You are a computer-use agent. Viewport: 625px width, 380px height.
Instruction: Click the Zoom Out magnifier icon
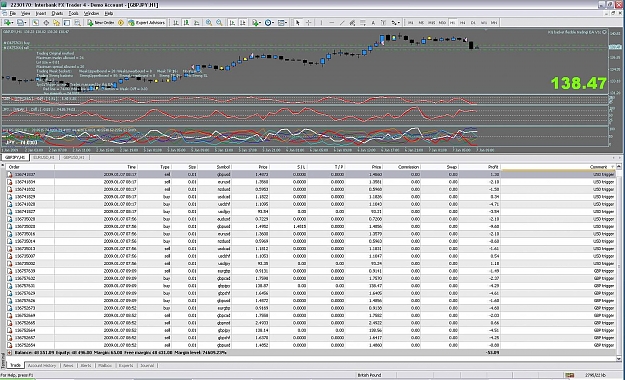pos(219,23)
